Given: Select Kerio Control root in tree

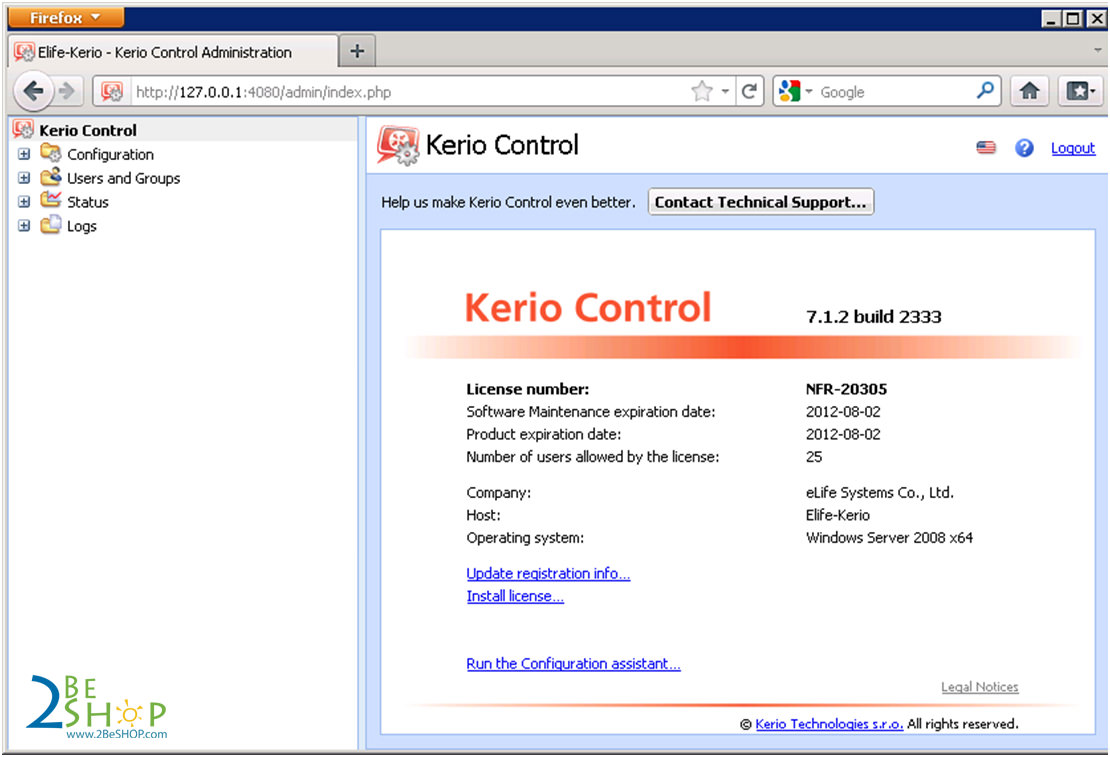Looking at the screenshot, I should (88, 130).
